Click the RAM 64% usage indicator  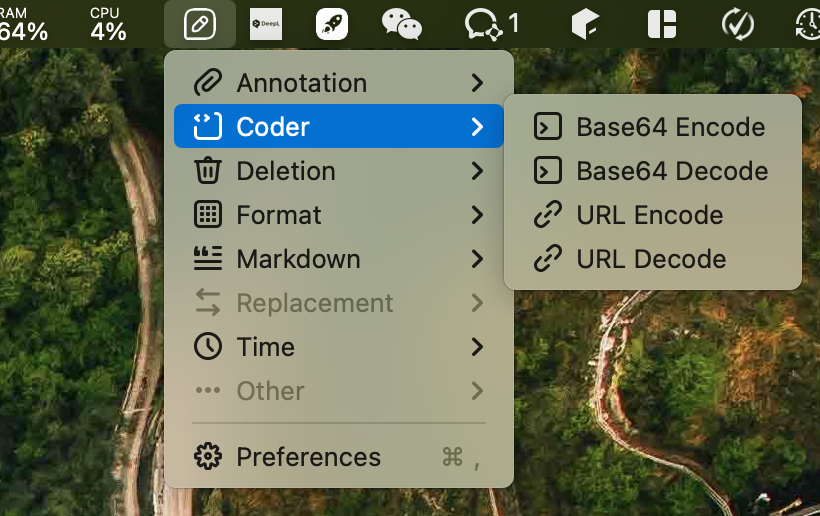24,24
